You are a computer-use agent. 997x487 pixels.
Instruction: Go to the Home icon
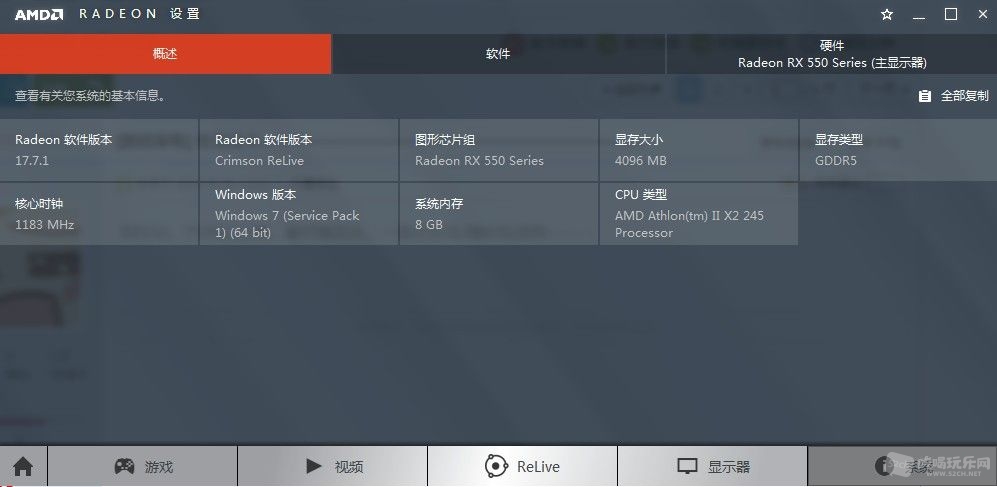(x=23, y=466)
